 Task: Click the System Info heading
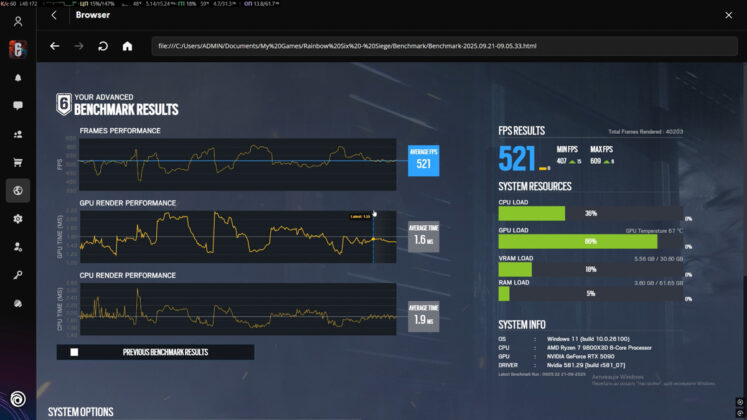[522, 325]
